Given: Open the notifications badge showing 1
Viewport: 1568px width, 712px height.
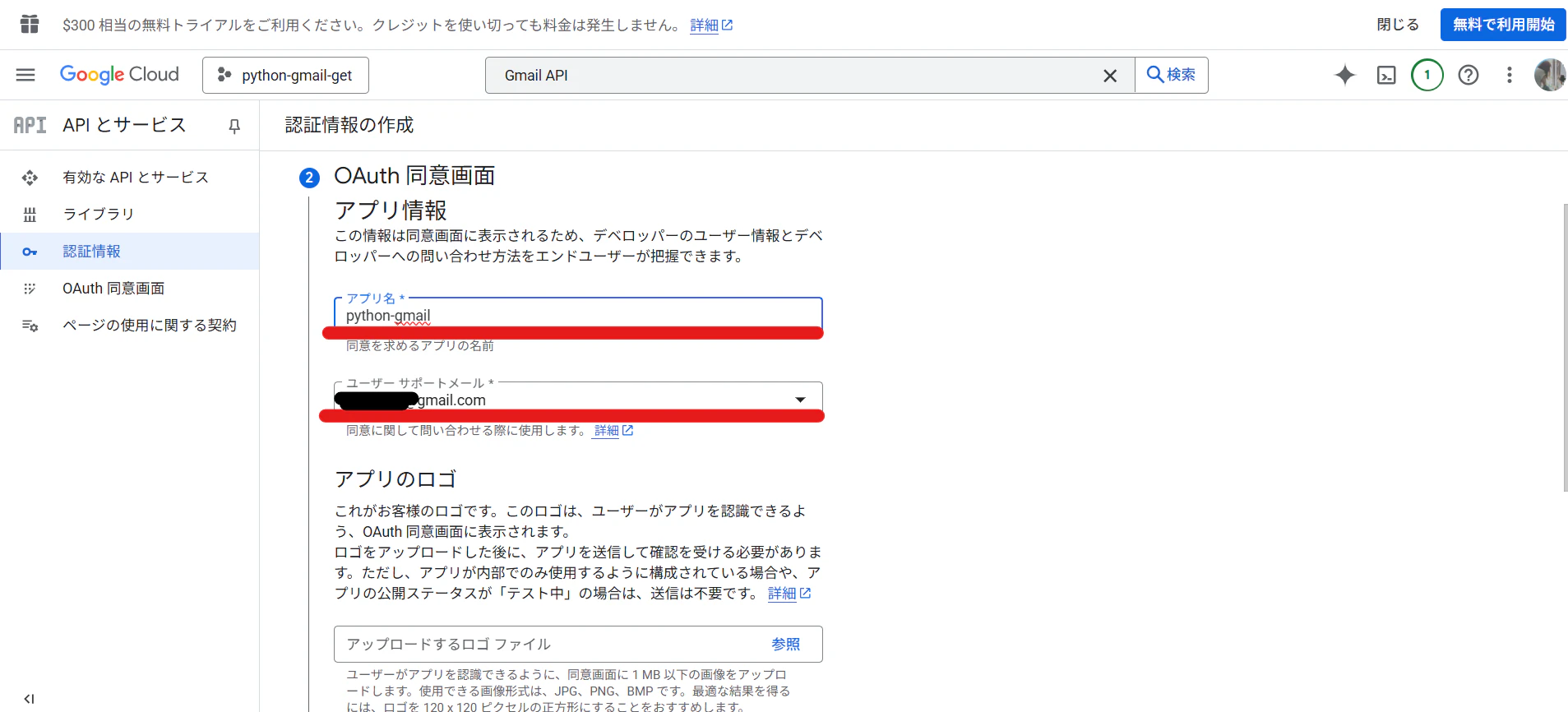Looking at the screenshot, I should tap(1427, 75).
